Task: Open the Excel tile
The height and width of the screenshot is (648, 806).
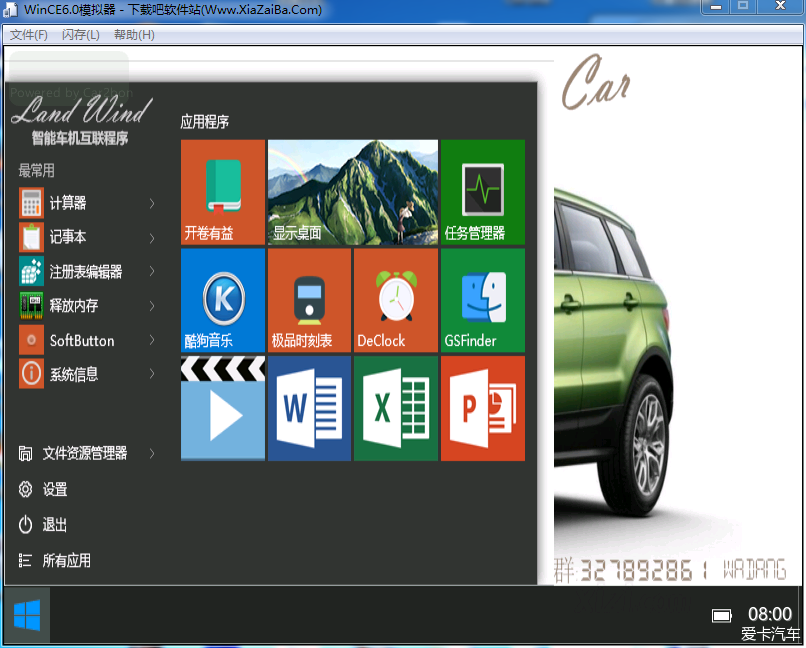Action: pos(396,408)
